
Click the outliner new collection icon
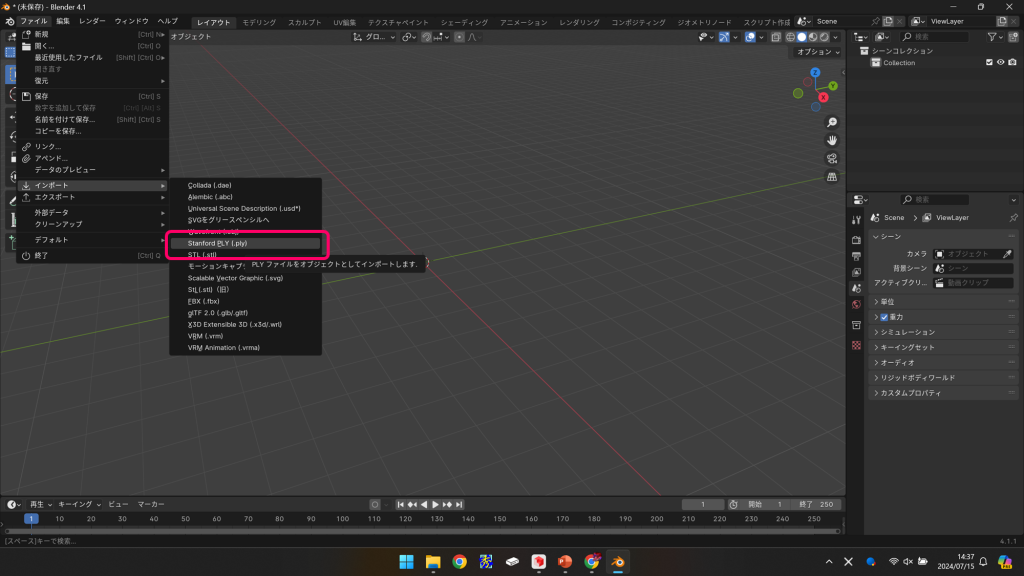tap(1014, 37)
